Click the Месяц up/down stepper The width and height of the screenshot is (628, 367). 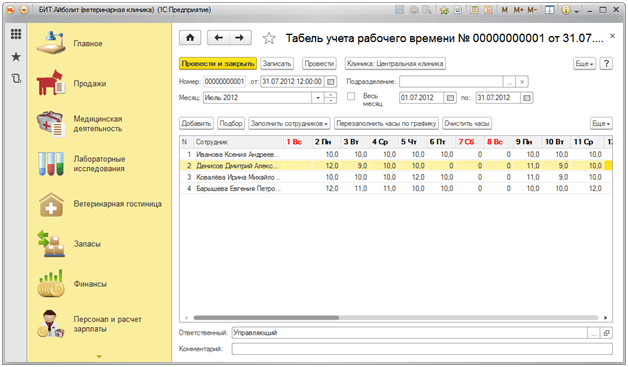click(330, 98)
